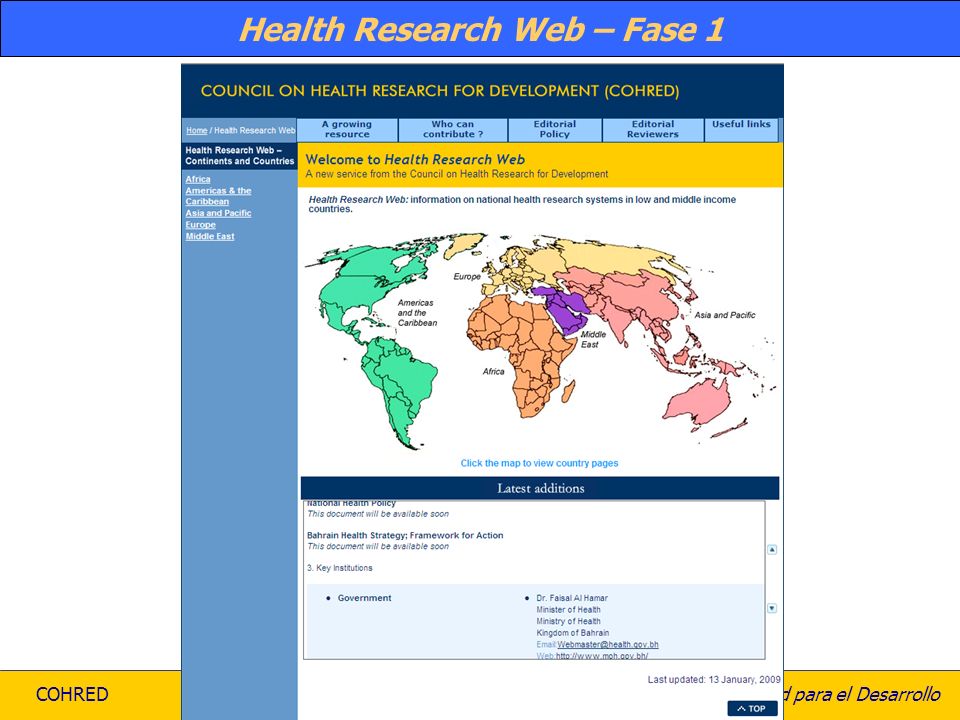This screenshot has height=720, width=960.
Task: Open the Middle East sidebar link
Action: point(210,236)
